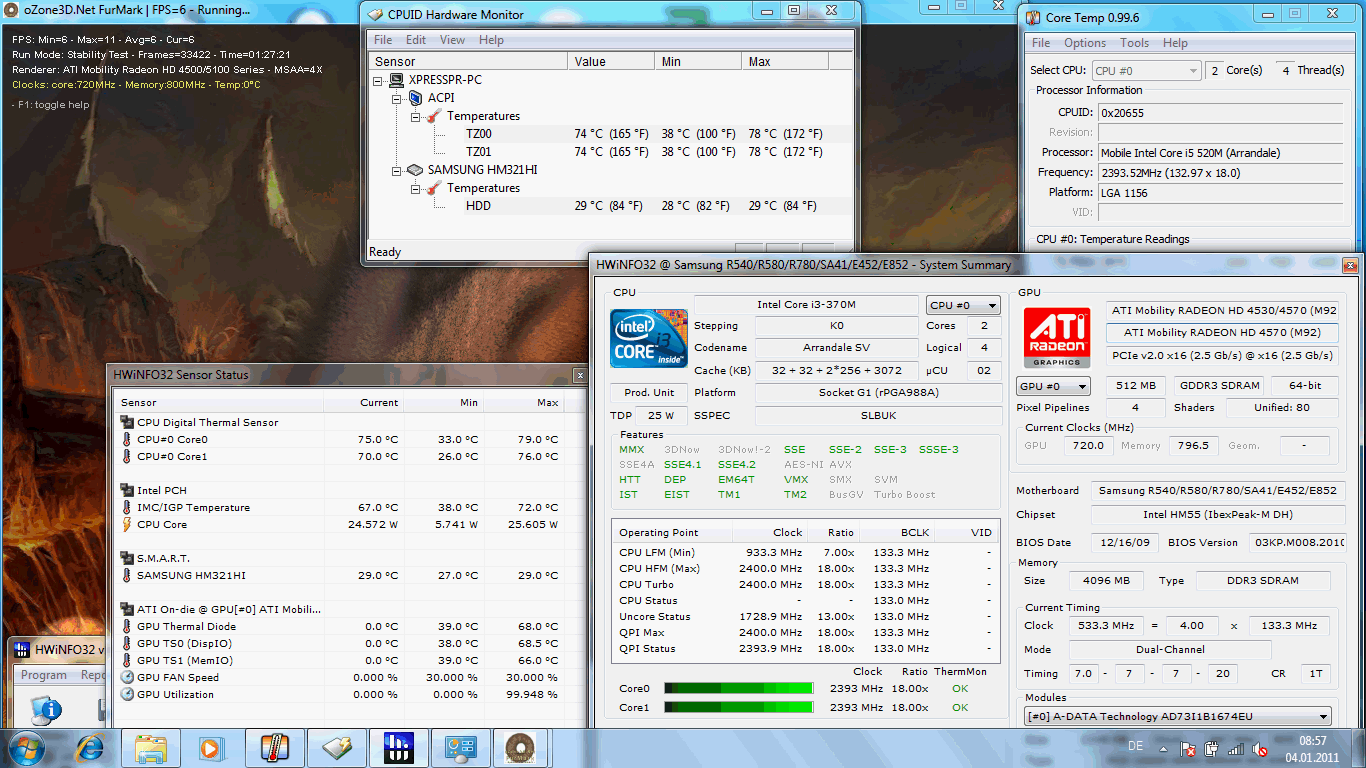1366x768 pixels.
Task: Click the thermometer icon beside IMC/IGP Temperature
Action: [127, 507]
